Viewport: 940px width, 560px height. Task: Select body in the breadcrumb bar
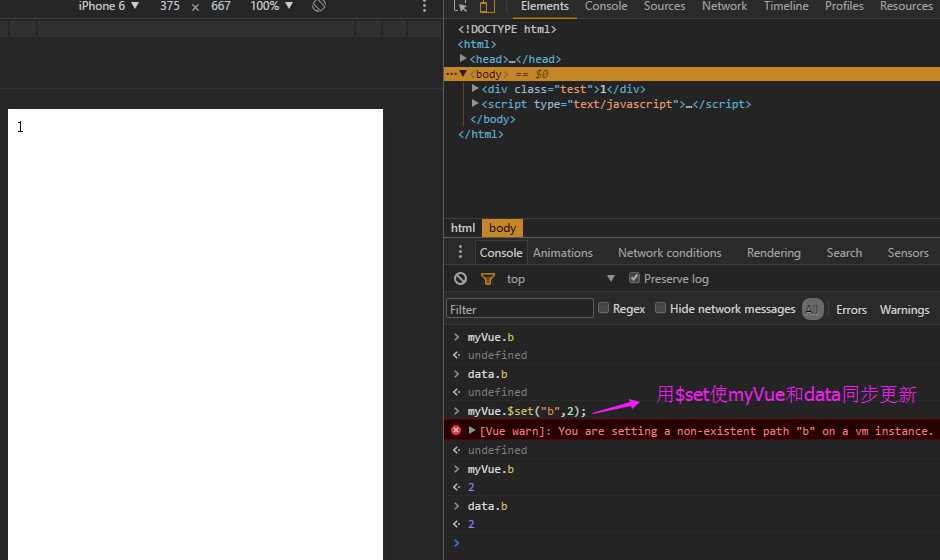coord(502,228)
